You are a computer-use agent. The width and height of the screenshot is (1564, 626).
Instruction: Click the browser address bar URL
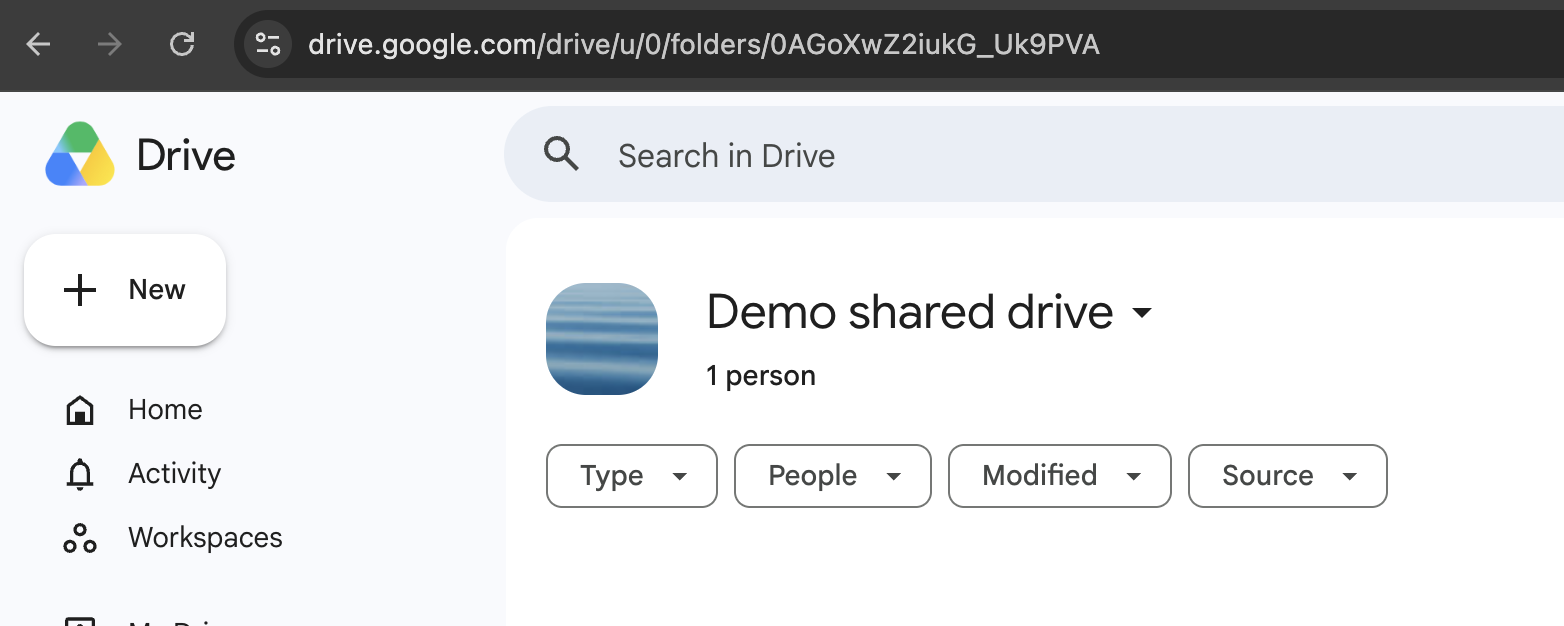tap(704, 44)
